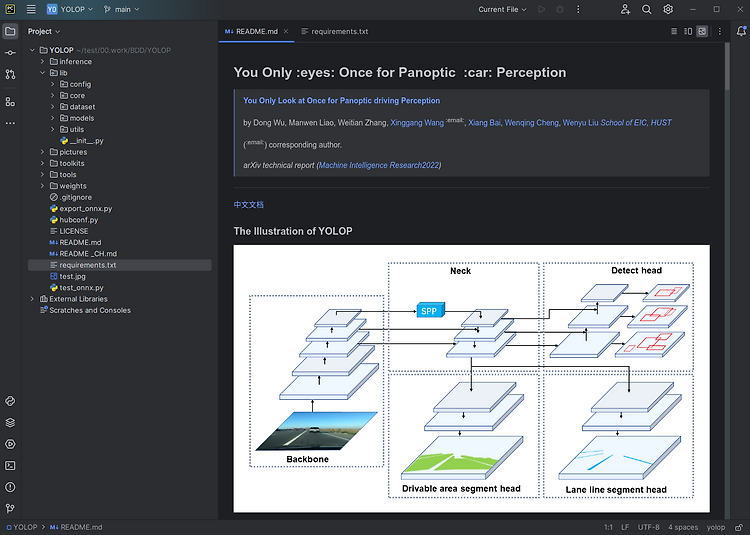Open the Services tool window
This screenshot has width=750, height=535.
pos(10,444)
